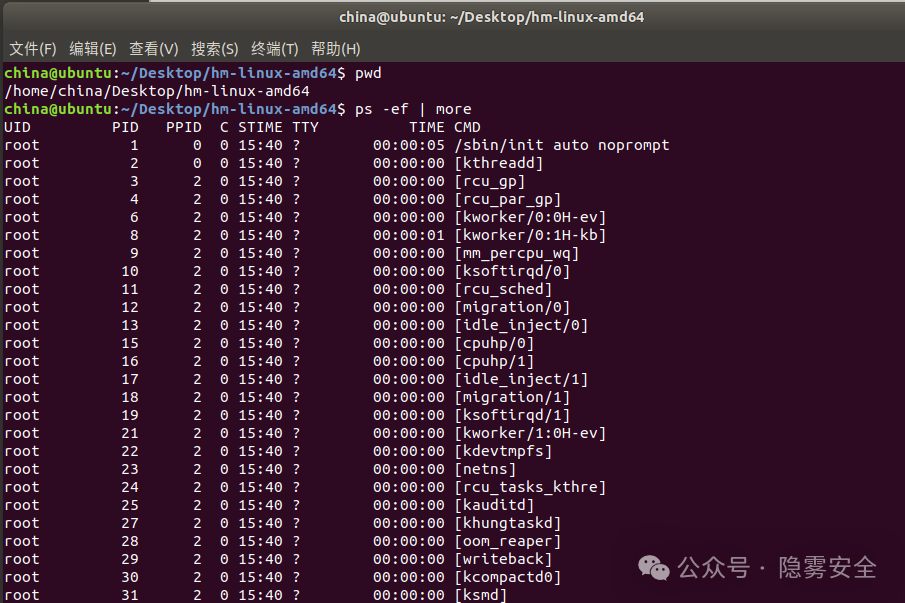The width and height of the screenshot is (905, 603).
Task: Click the [oom_reaper] process entry
Action: 507,541
